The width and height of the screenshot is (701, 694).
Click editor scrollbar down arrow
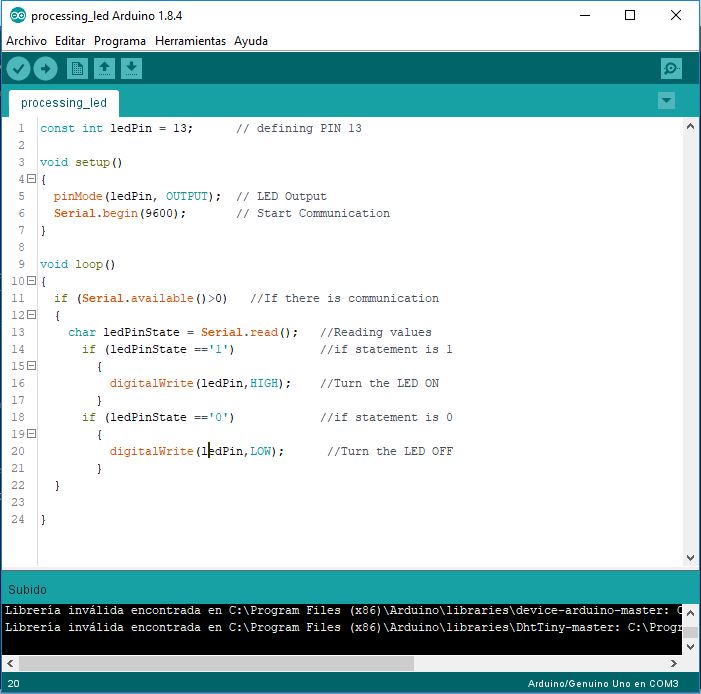[690, 558]
